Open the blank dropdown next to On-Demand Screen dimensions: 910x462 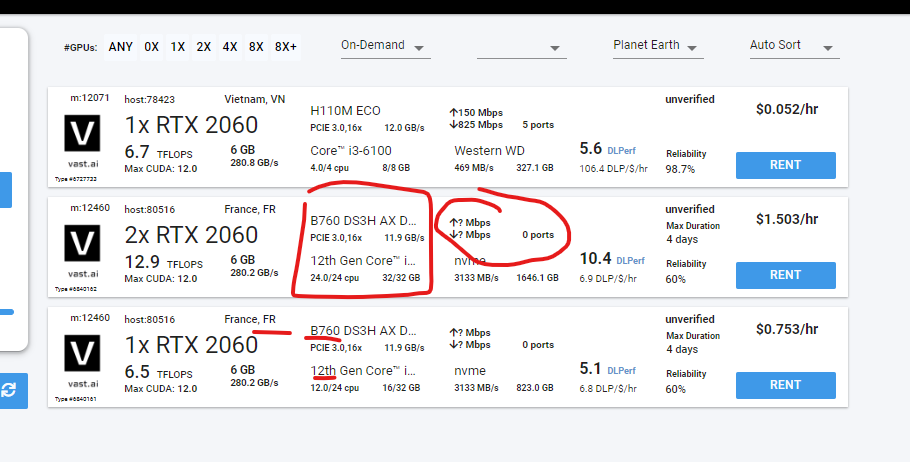522,47
